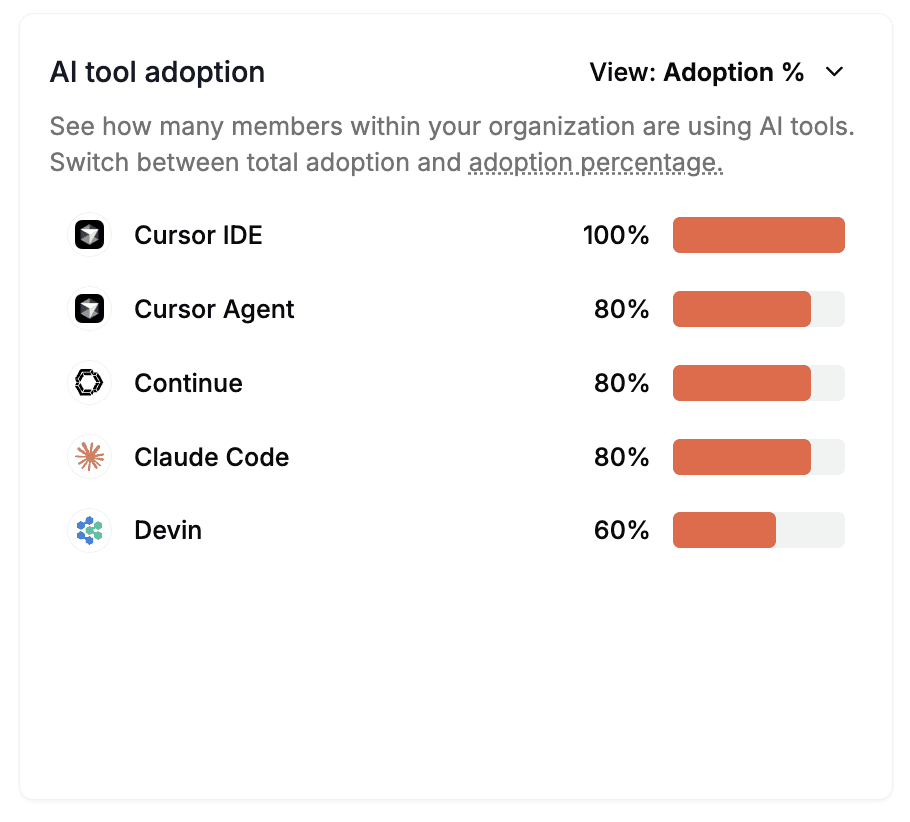Screen dimensions: 910x822
Task: Click the Continue adoption bar
Action: 758,383
